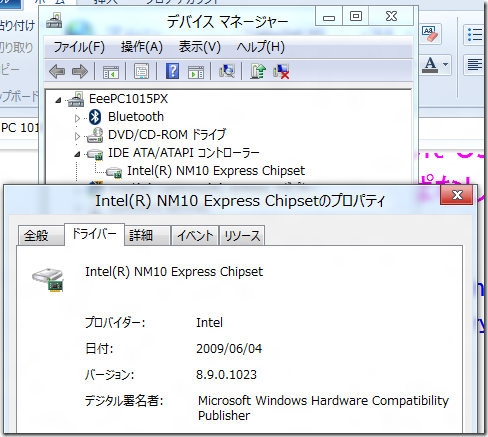The height and width of the screenshot is (437, 488).
Task: Click the プロバイダー: label
Action: pyautogui.click(x=115, y=323)
